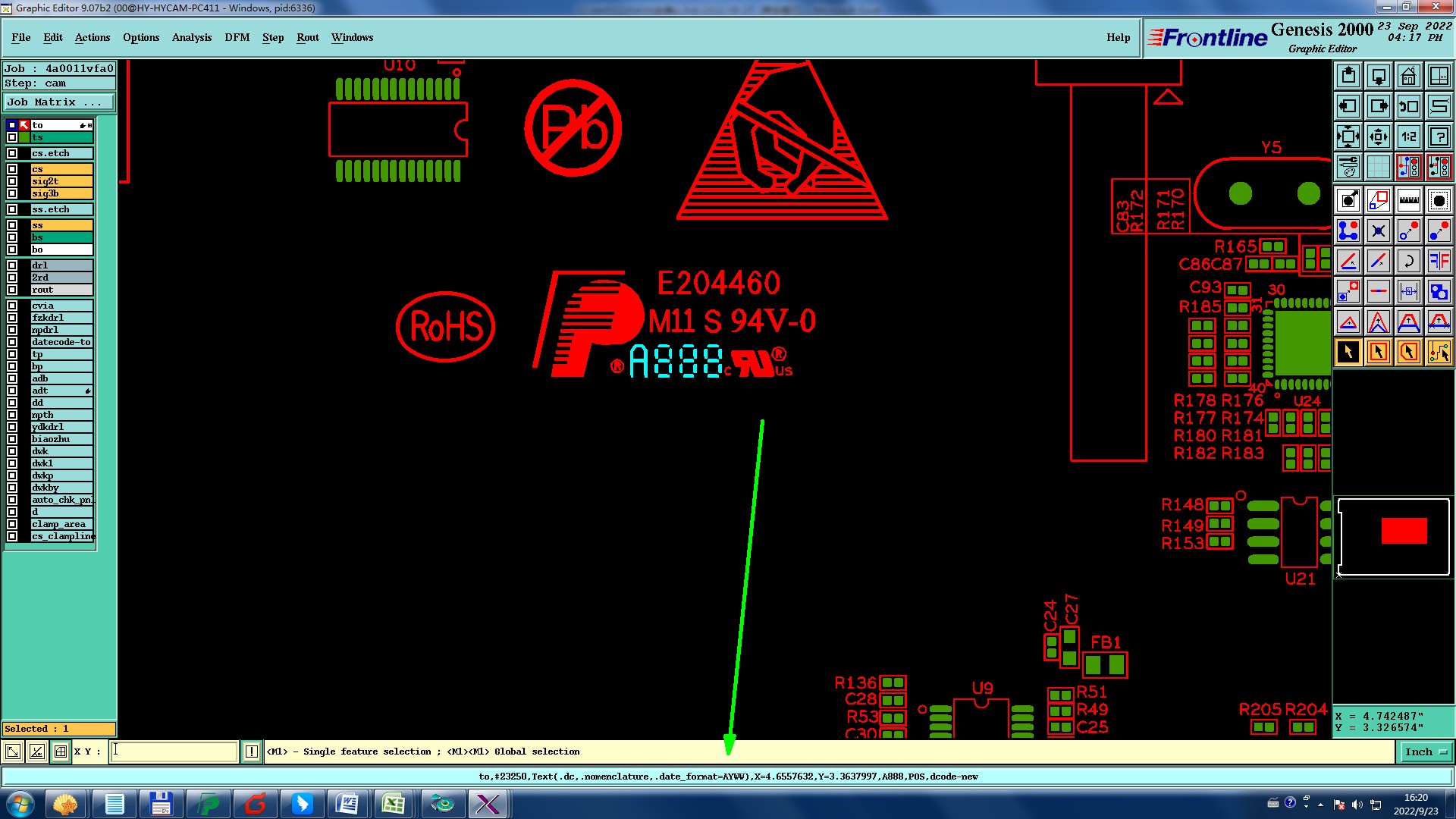1456x819 pixels.
Task: Open the Inch units dropdown
Action: pos(1426,752)
